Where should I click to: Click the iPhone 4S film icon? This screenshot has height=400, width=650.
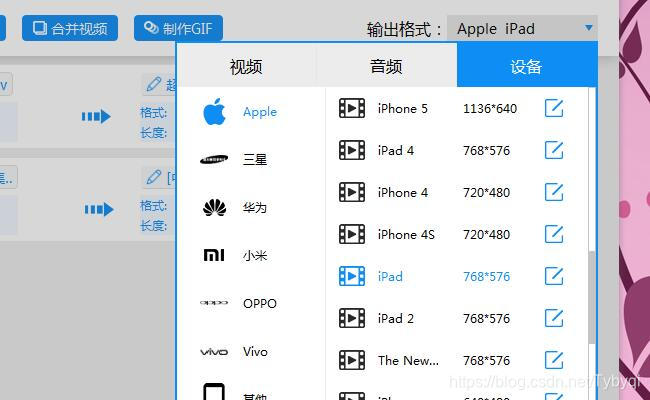pyautogui.click(x=352, y=234)
